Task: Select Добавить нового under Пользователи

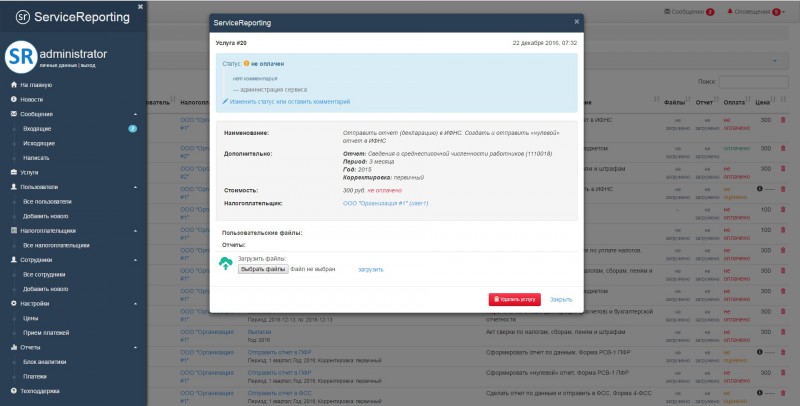Action: coord(45,216)
